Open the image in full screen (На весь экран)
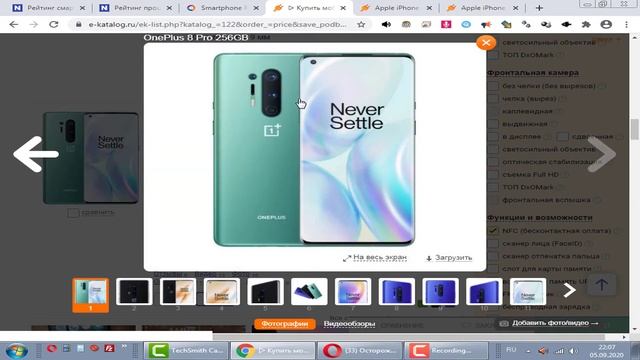 [375, 258]
